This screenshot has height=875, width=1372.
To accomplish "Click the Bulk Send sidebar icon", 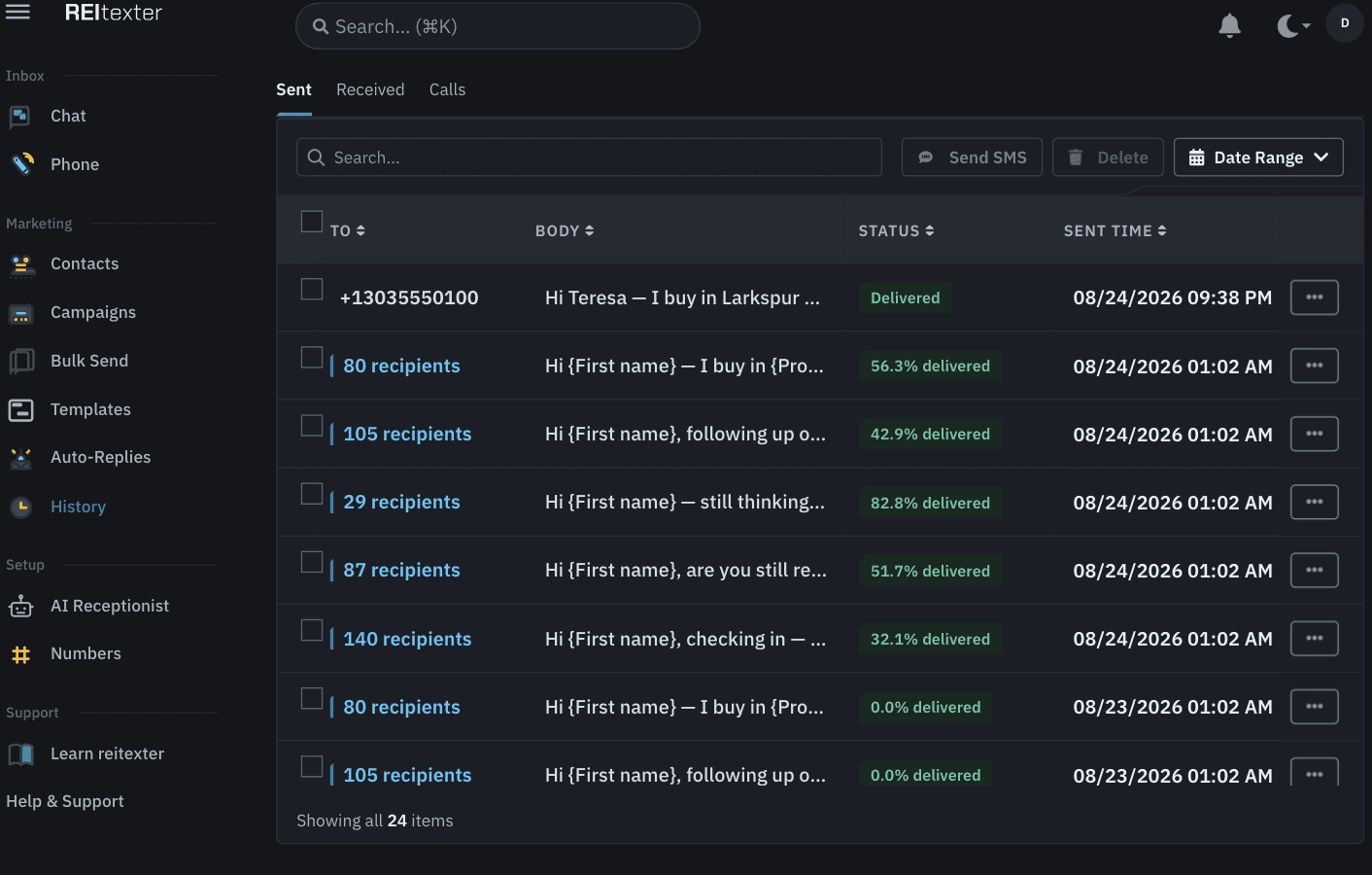I will click(21, 361).
